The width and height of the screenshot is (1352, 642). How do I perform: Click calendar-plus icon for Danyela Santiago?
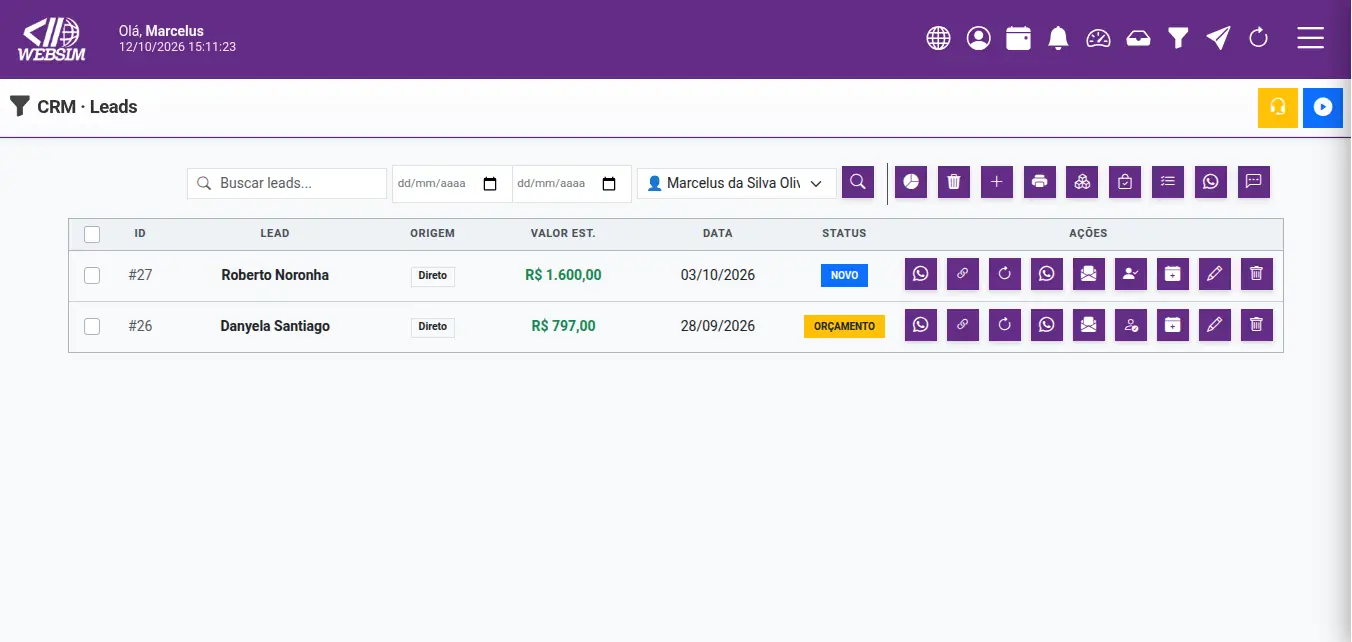(1173, 325)
